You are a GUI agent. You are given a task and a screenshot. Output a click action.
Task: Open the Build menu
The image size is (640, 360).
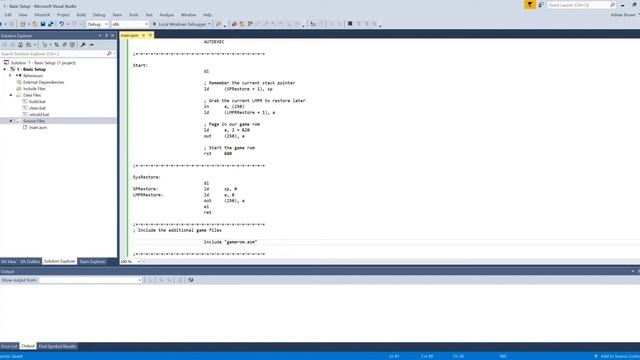point(81,15)
